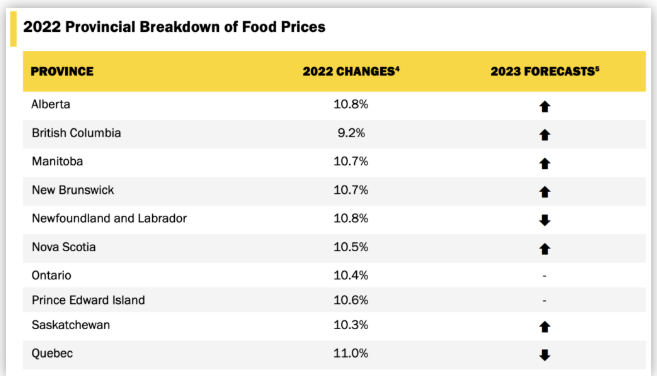Viewport: 657px width, 376px height.
Task: Click the PROVINCE column header
Action: 62,71
